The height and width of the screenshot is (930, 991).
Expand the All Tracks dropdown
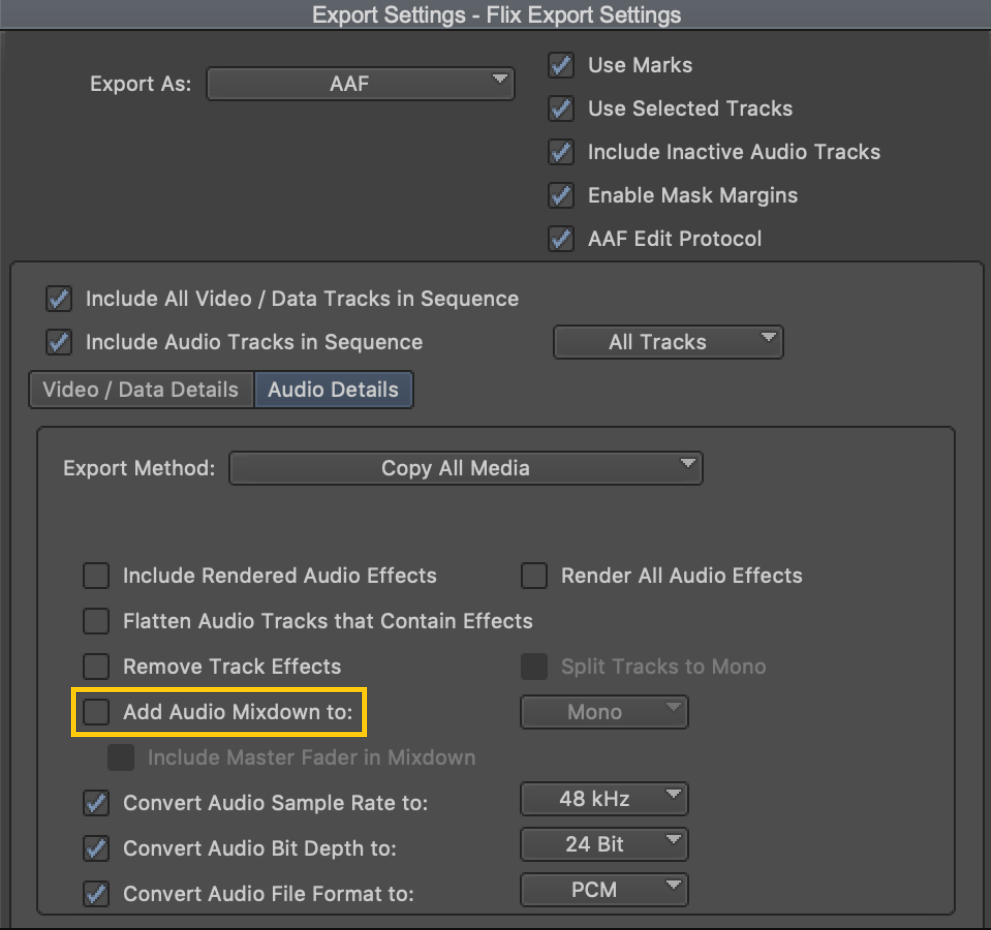(668, 342)
